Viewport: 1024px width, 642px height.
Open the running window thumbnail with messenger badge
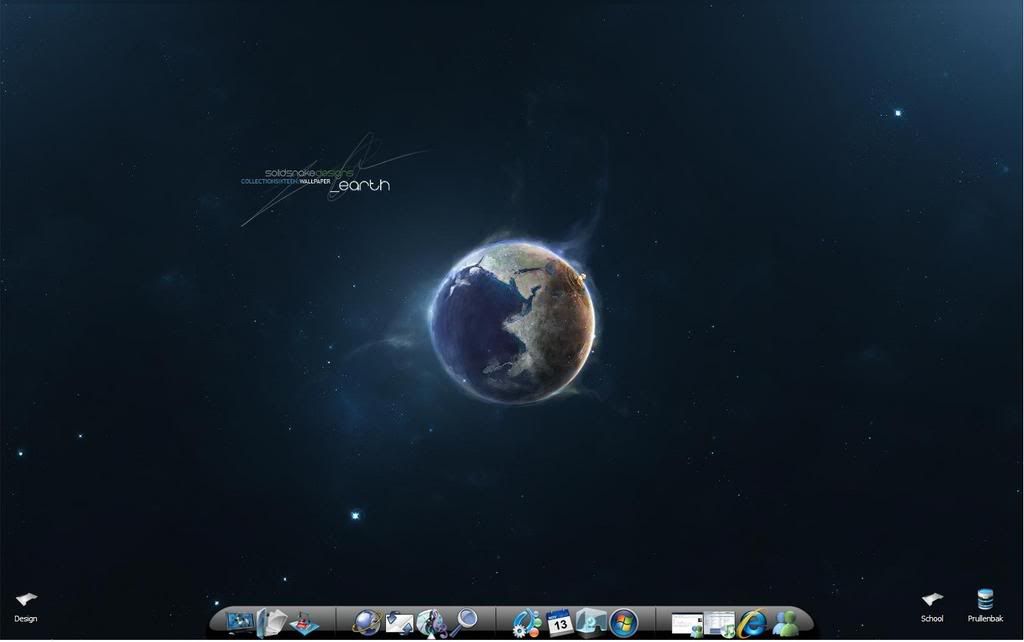point(687,624)
